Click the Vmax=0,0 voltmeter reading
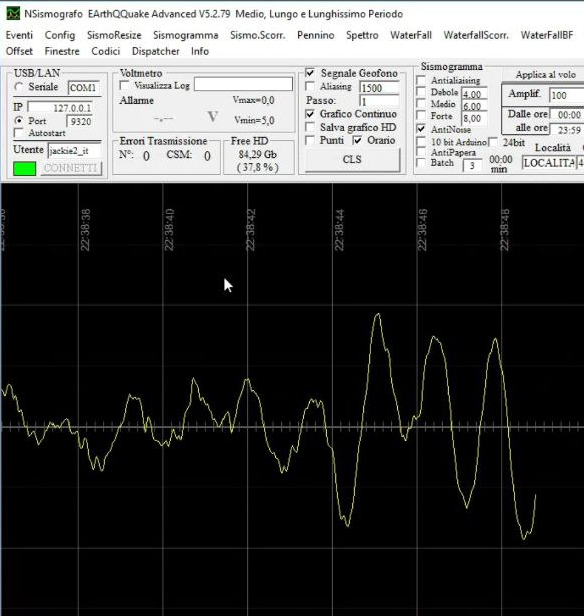The image size is (584, 616). 253,100
